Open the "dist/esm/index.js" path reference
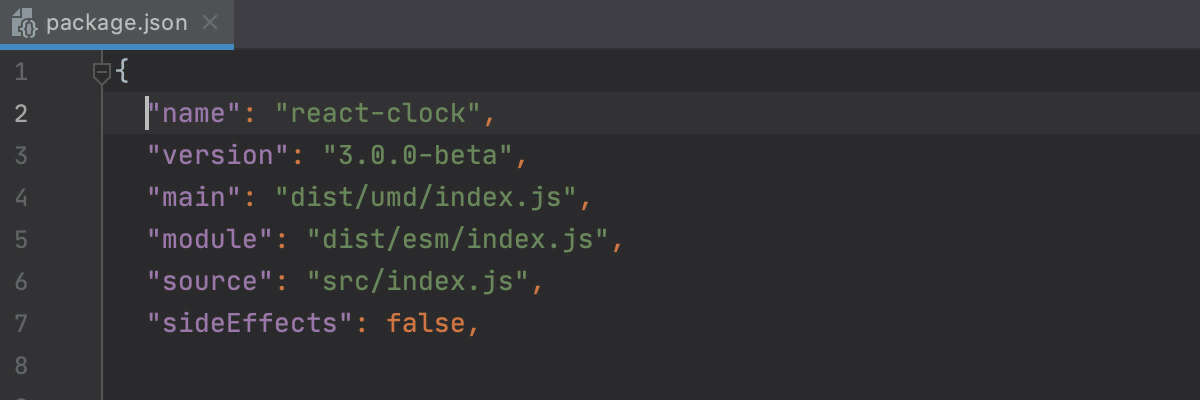 [458, 239]
